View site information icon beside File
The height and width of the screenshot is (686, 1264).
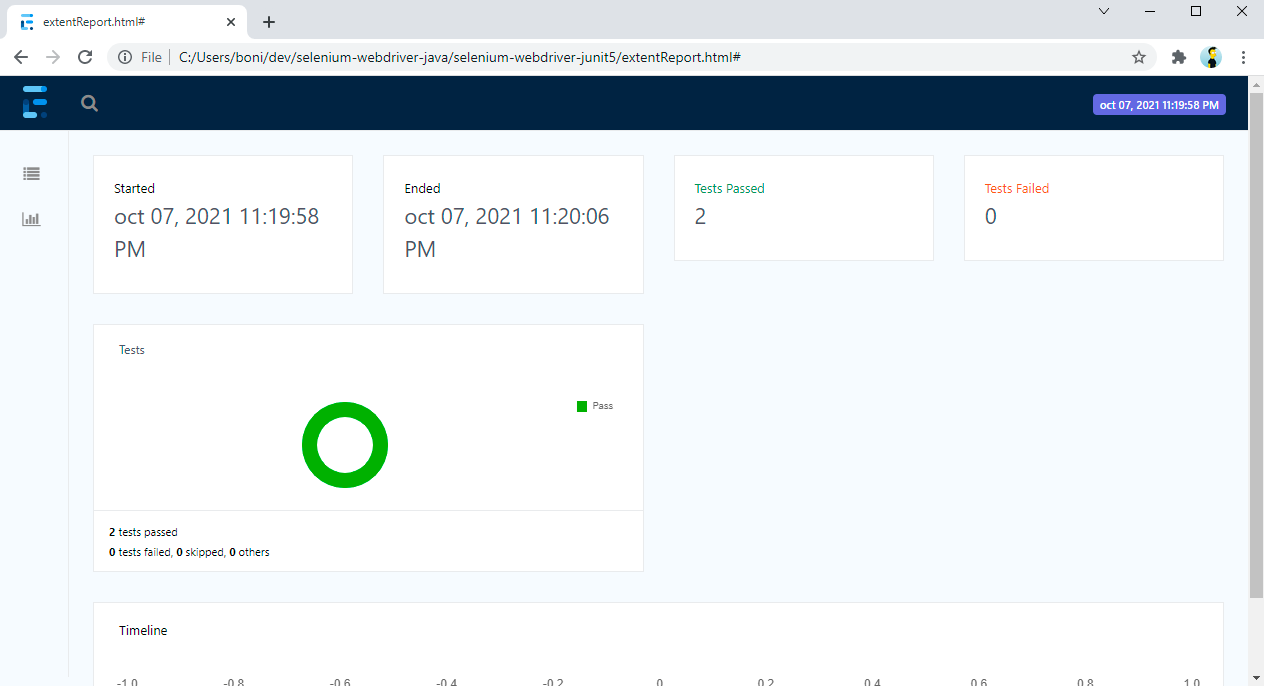click(x=125, y=57)
